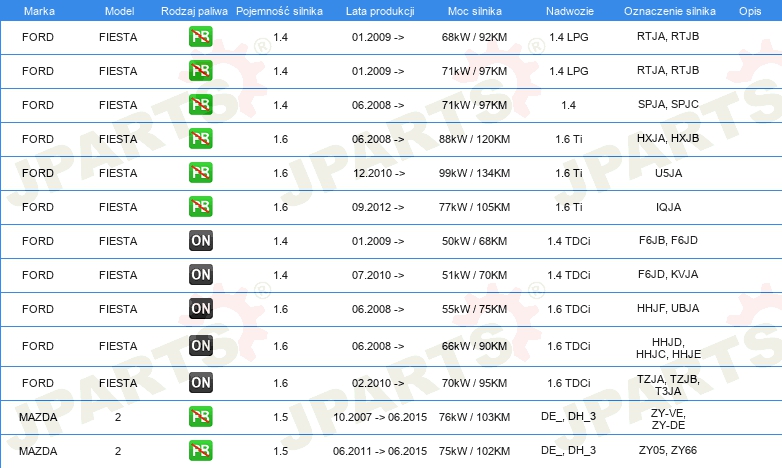The width and height of the screenshot is (782, 468).
Task: Click the Opis column header
Action: click(x=750, y=11)
